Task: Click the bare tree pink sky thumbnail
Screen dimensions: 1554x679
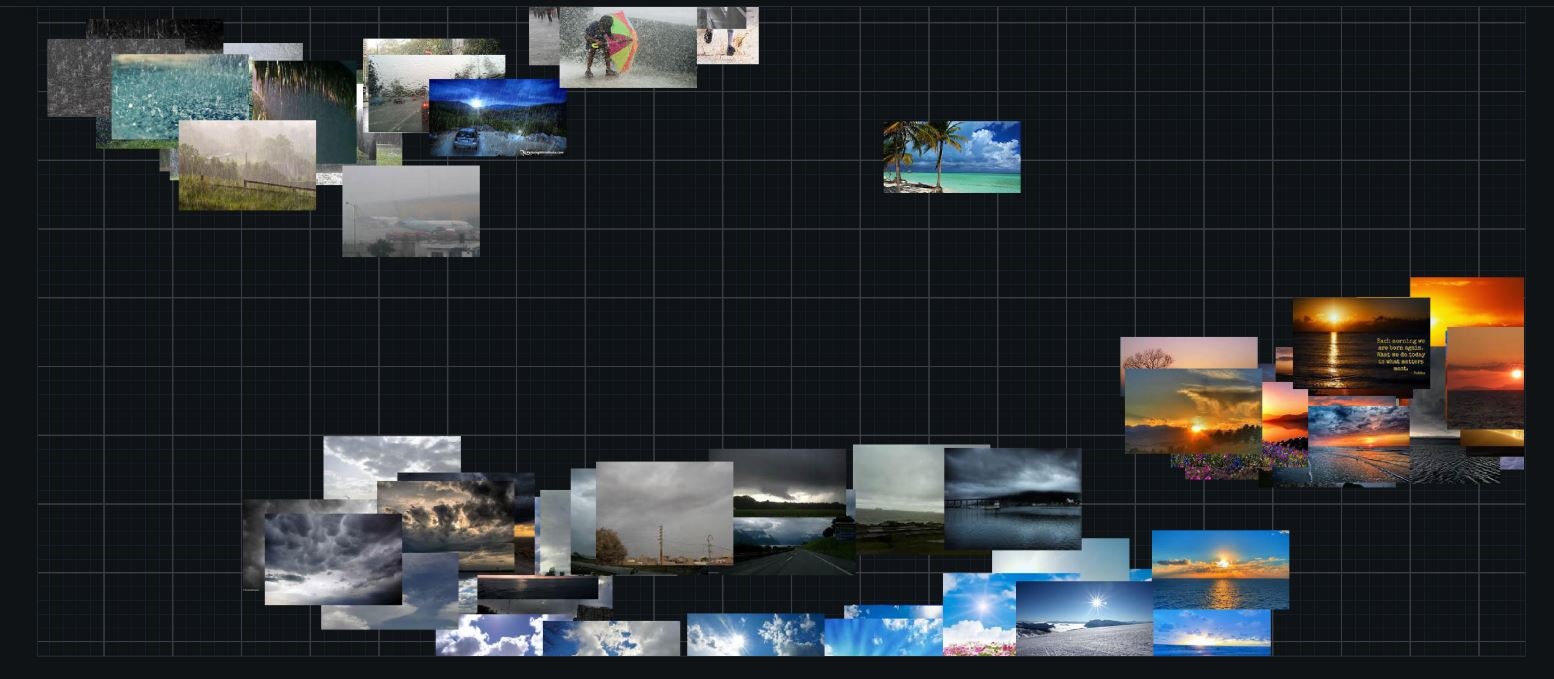Action: click(x=1188, y=353)
